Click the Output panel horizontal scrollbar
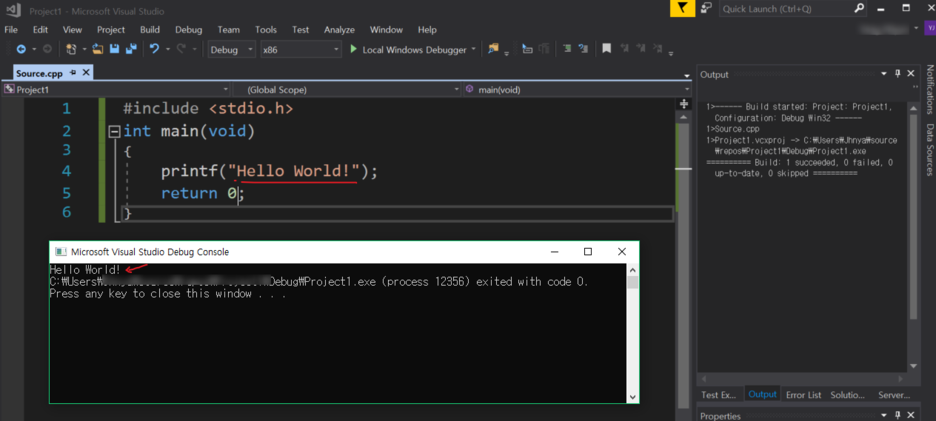 [x=803, y=379]
